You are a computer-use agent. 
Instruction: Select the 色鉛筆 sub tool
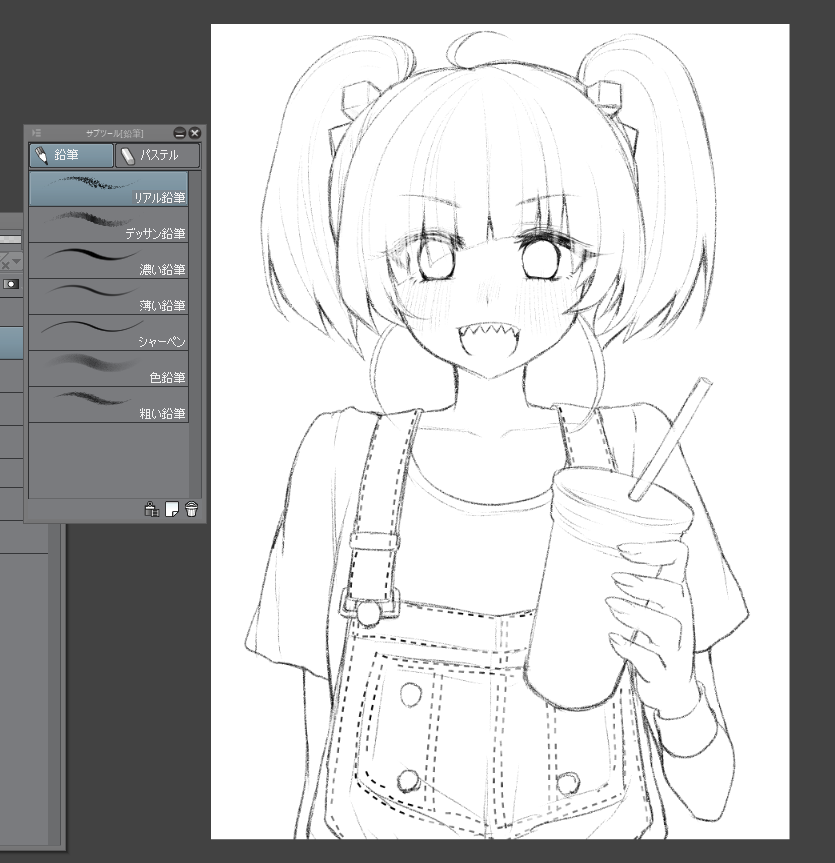pyautogui.click(x=108, y=368)
